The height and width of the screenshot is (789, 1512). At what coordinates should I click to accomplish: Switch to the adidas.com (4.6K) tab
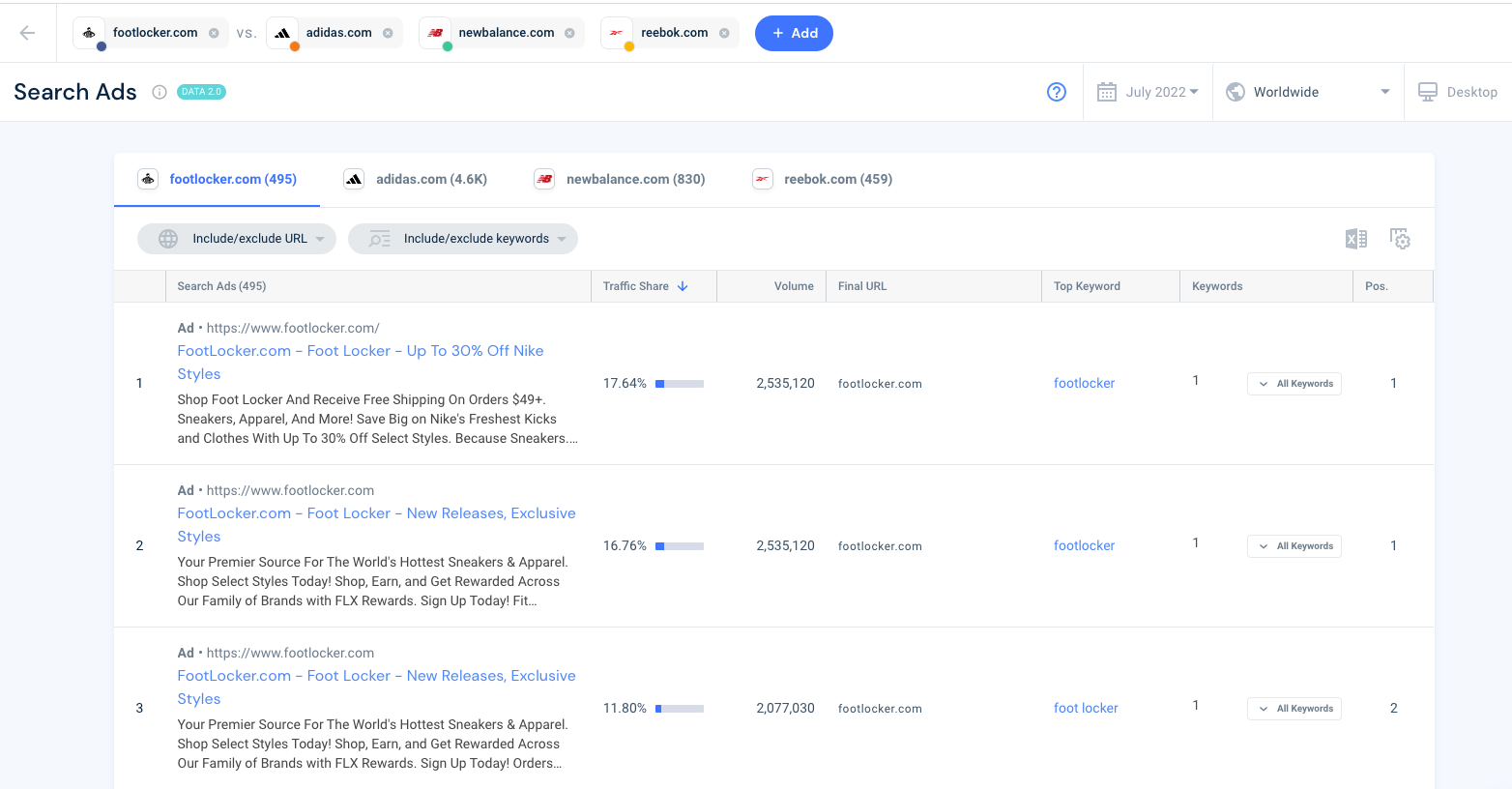pyautogui.click(x=416, y=179)
